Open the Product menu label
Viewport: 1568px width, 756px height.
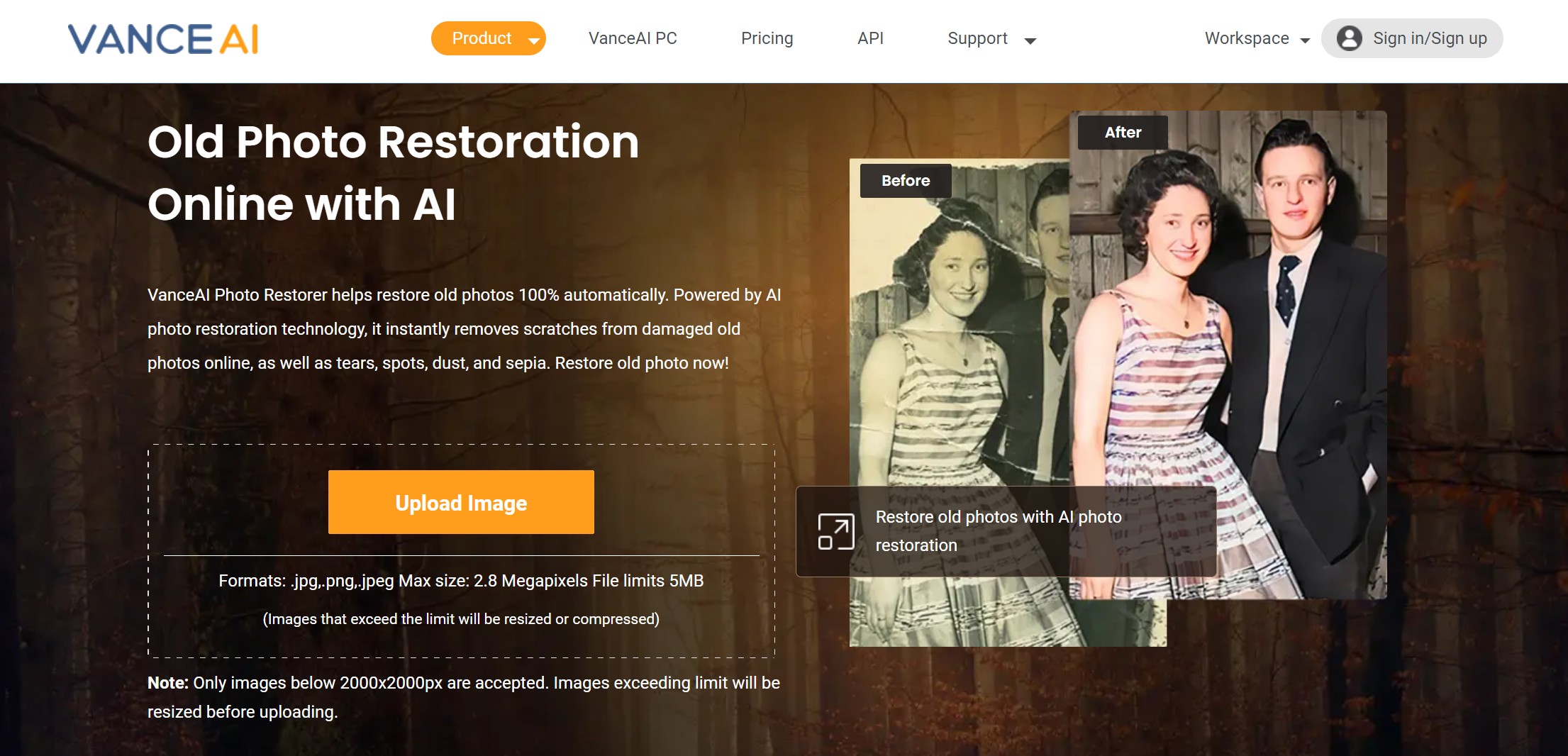point(482,38)
